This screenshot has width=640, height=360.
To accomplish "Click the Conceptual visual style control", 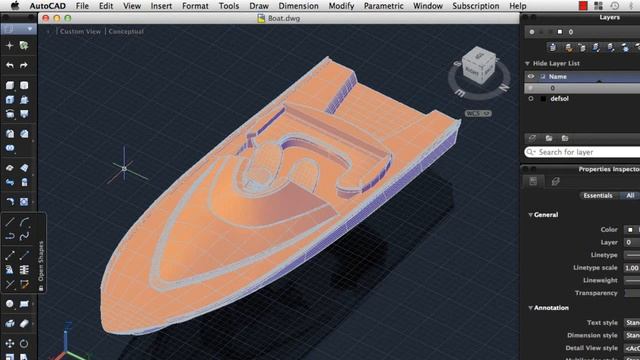I will click(x=126, y=31).
